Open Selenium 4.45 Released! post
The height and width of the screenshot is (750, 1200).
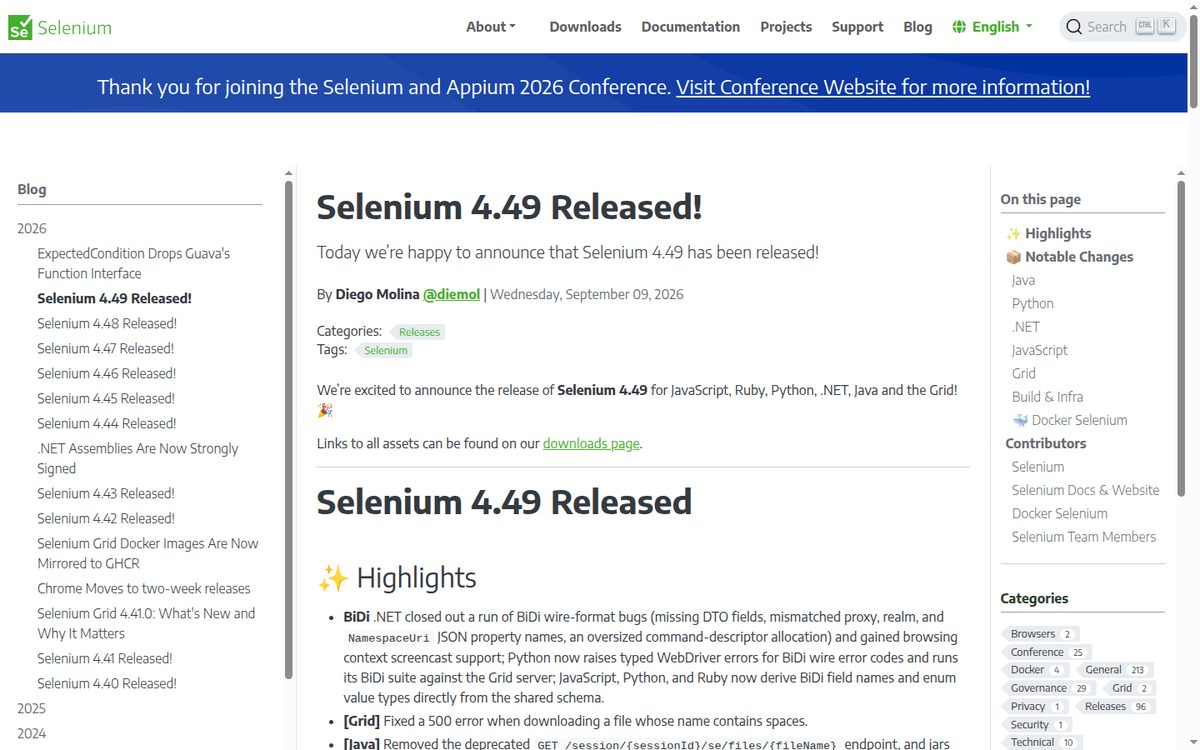[107, 398]
